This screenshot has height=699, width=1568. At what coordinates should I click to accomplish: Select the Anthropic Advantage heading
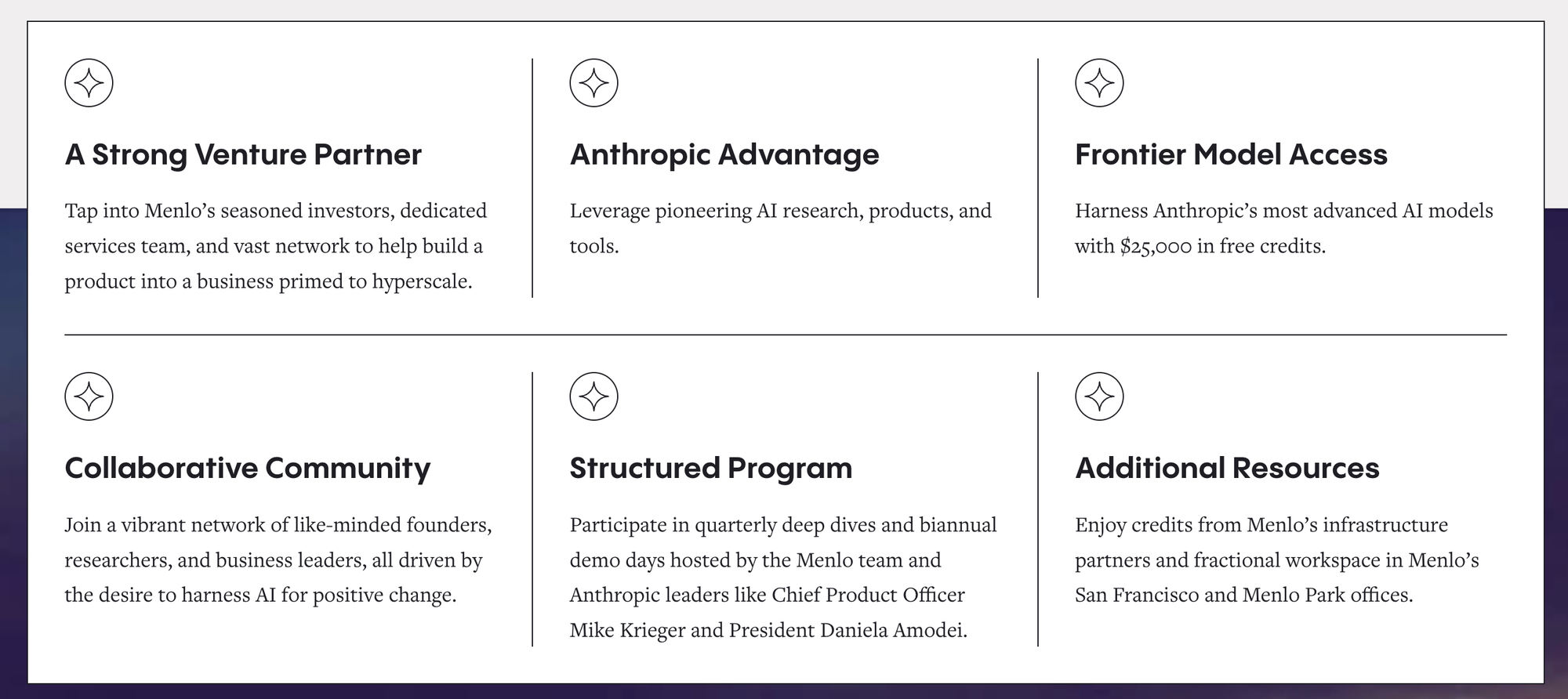click(724, 154)
